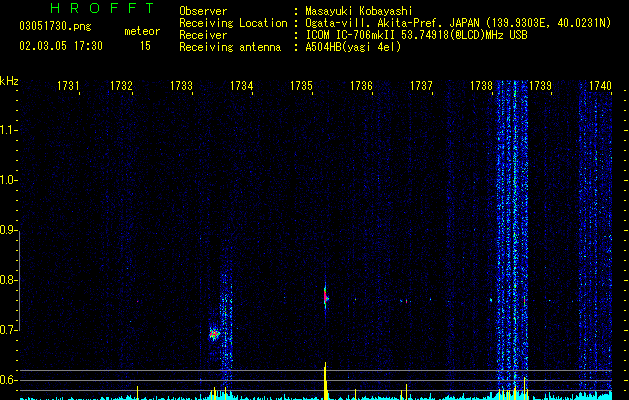The image size is (629, 400).
Task: Click the Observer field label
Action: [x=203, y=11]
